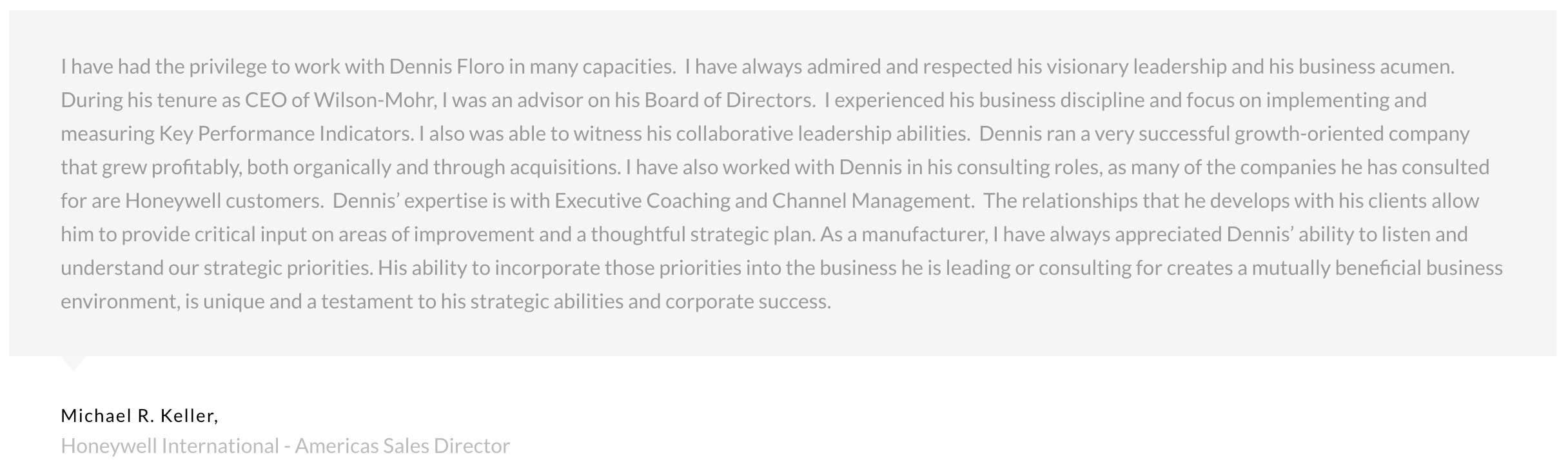This screenshot has height=462, width=1568.
Task: Click the closing words corporate success
Action: coord(748,301)
